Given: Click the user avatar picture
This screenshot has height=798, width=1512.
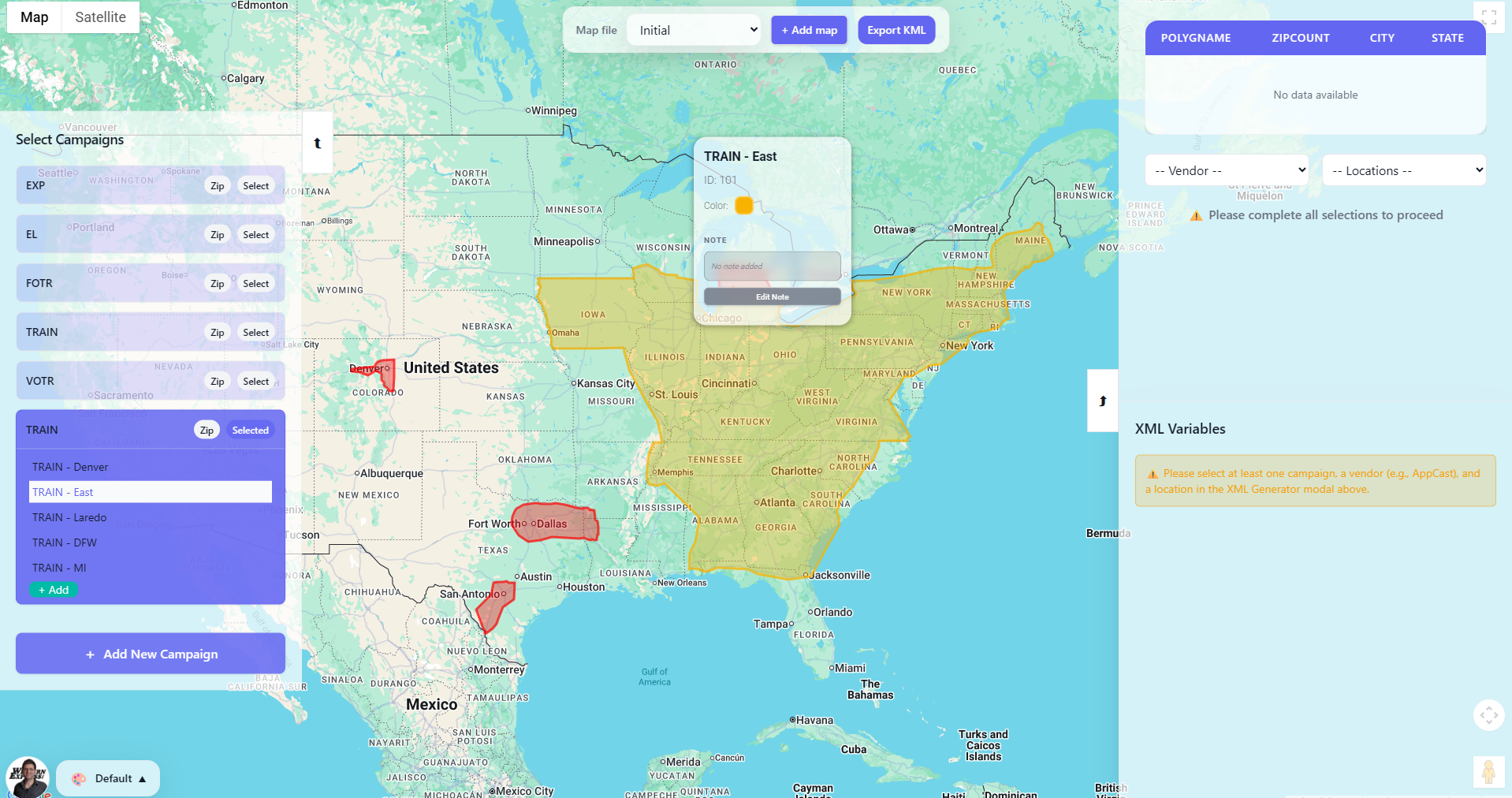Looking at the screenshot, I should pyautogui.click(x=28, y=777).
